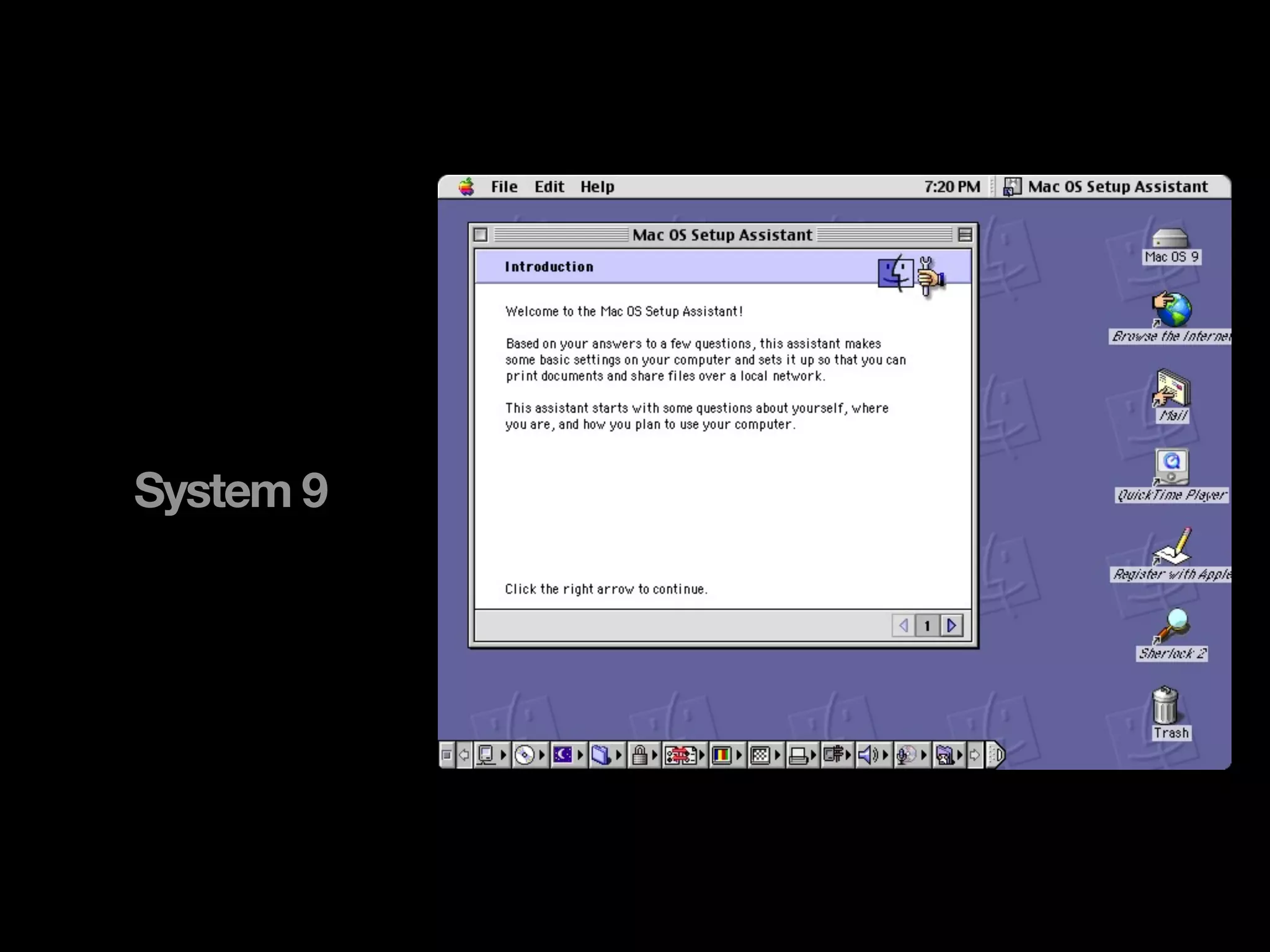Open the Remote Access module
Screen dimensions: 1270x952
tap(837, 755)
